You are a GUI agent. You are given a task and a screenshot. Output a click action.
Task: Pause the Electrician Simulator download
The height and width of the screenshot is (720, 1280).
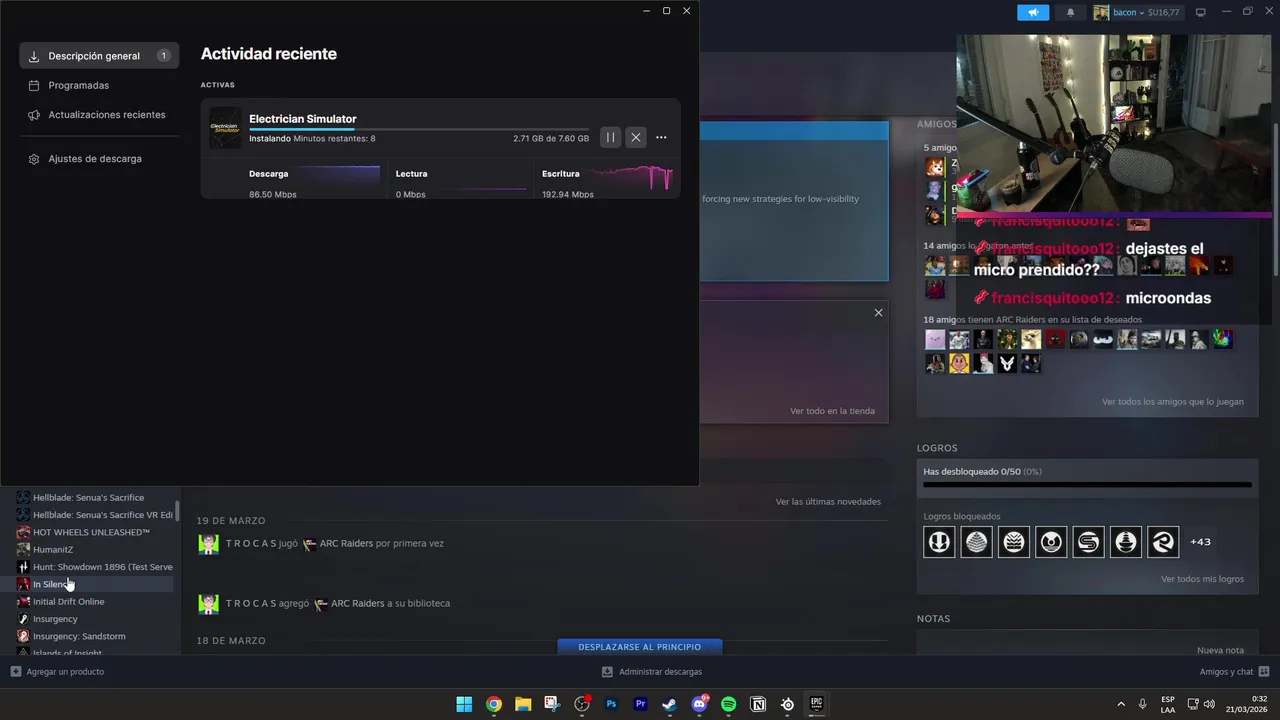click(610, 138)
